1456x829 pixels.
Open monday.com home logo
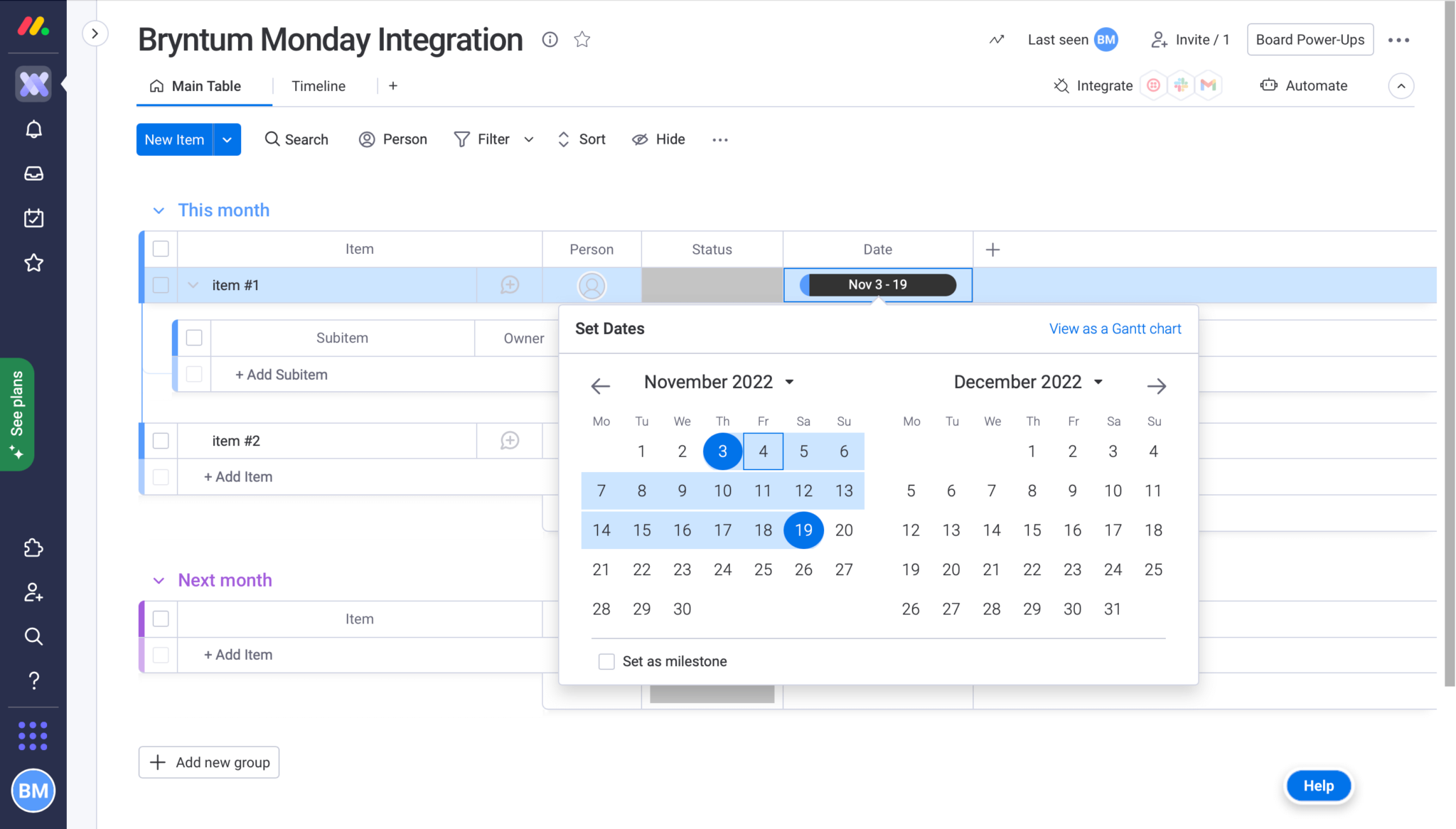(x=33, y=27)
